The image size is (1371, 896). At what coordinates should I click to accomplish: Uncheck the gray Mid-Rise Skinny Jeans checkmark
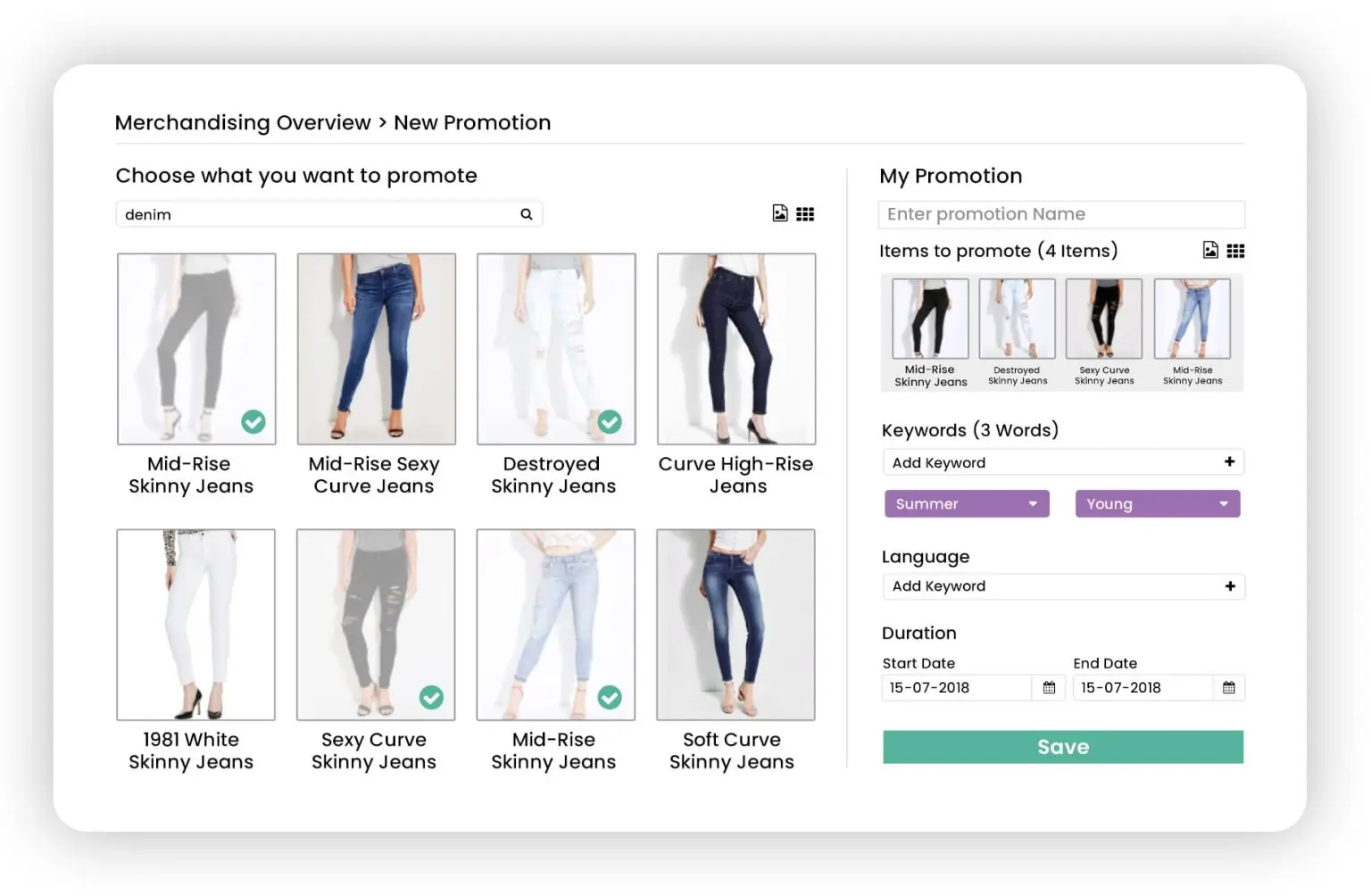pyautogui.click(x=253, y=422)
